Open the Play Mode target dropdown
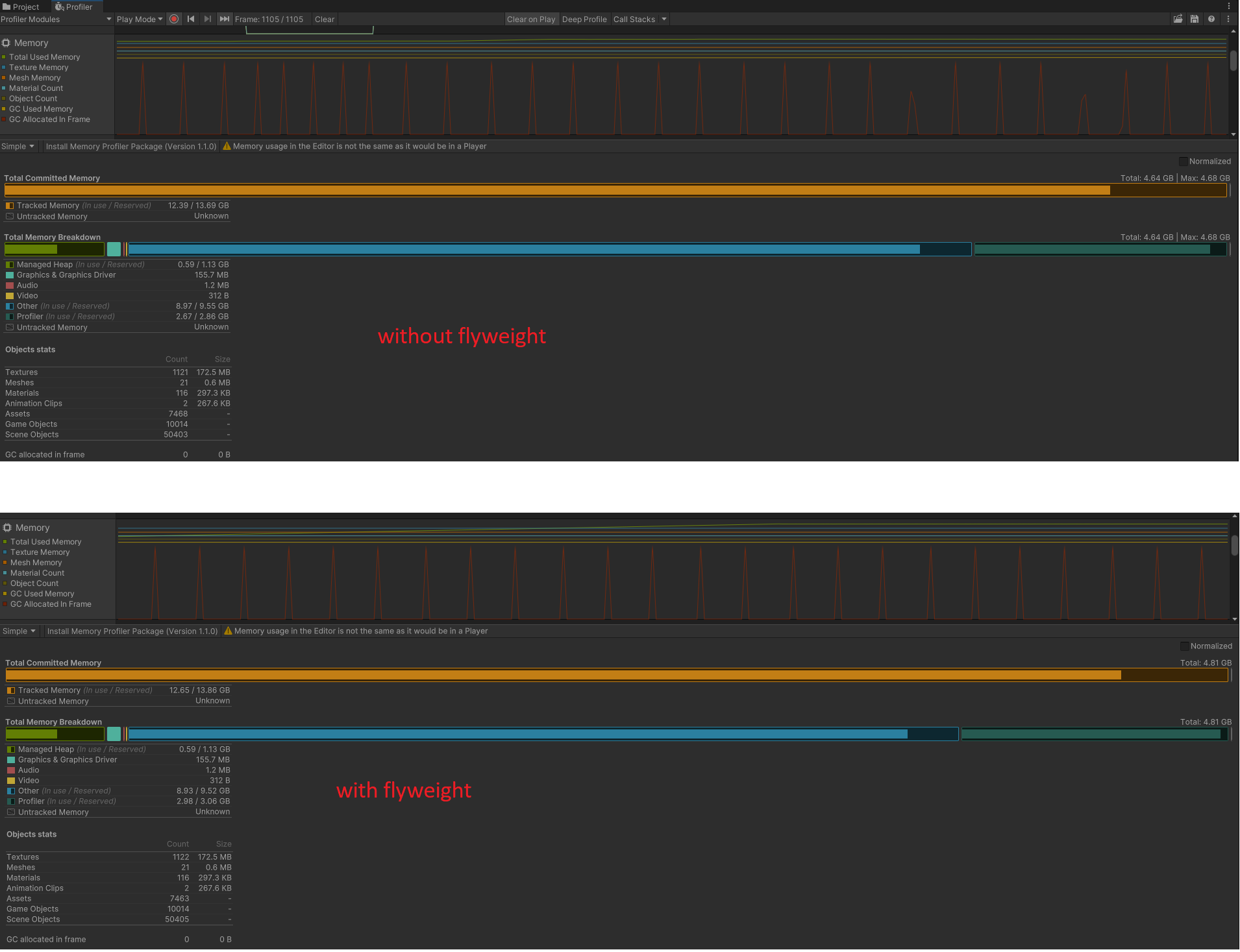 pos(139,19)
